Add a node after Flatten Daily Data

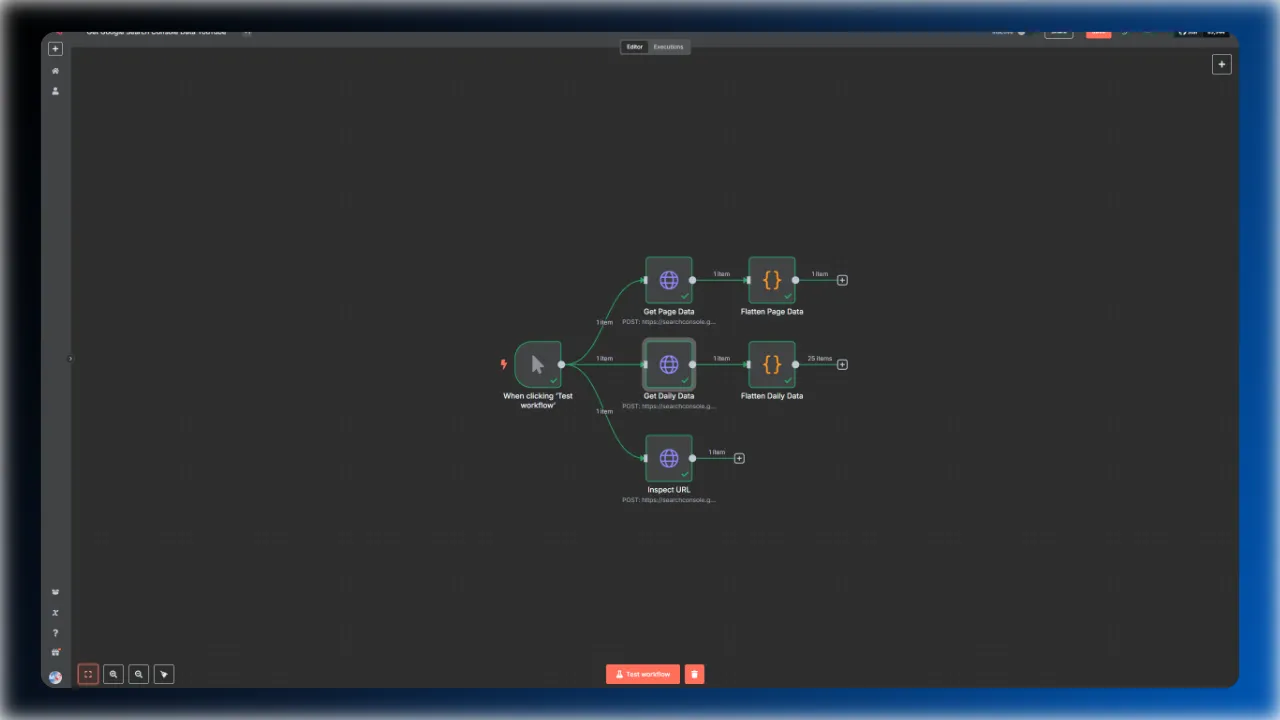[x=842, y=364]
